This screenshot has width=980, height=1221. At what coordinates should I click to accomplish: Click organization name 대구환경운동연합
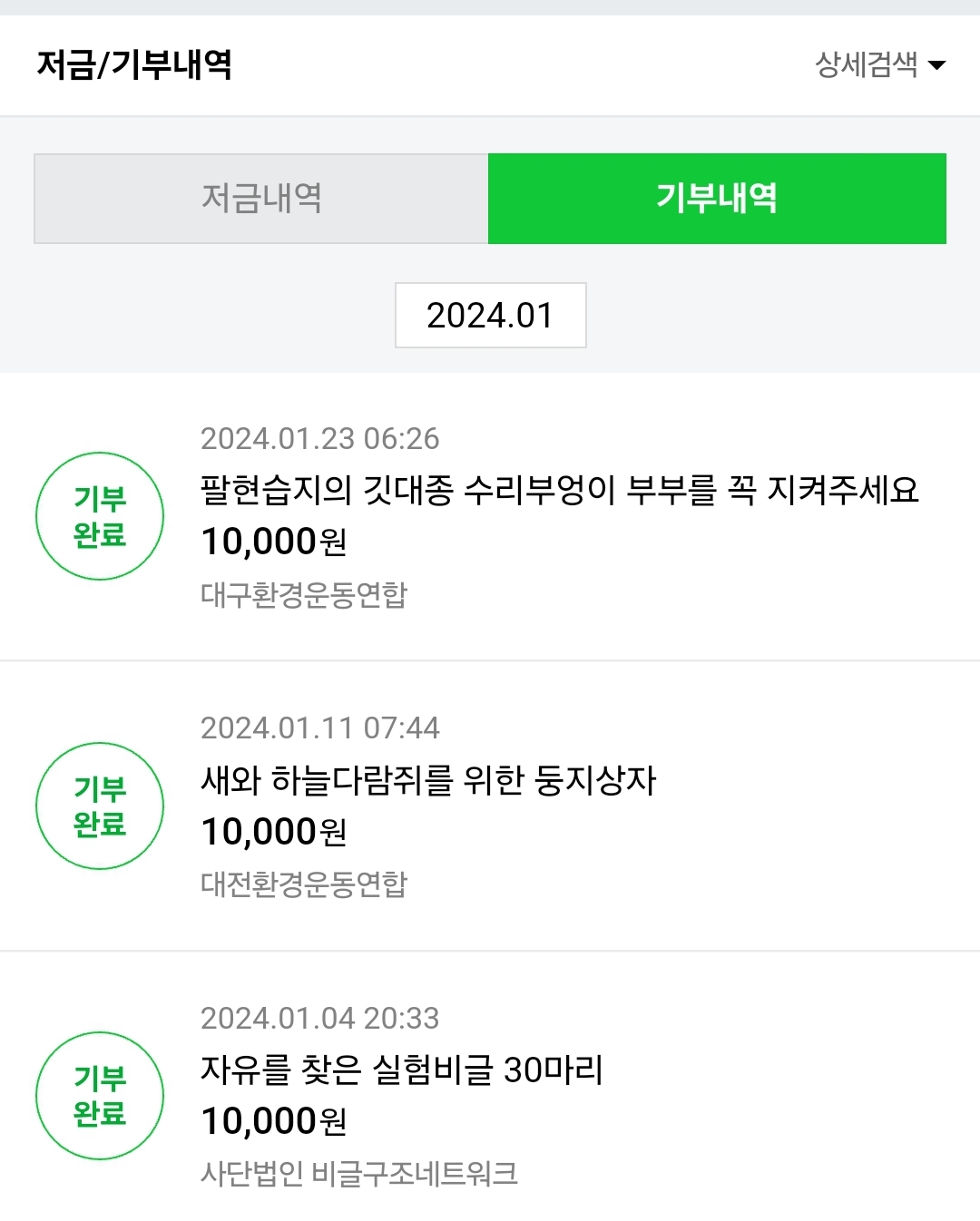(304, 594)
